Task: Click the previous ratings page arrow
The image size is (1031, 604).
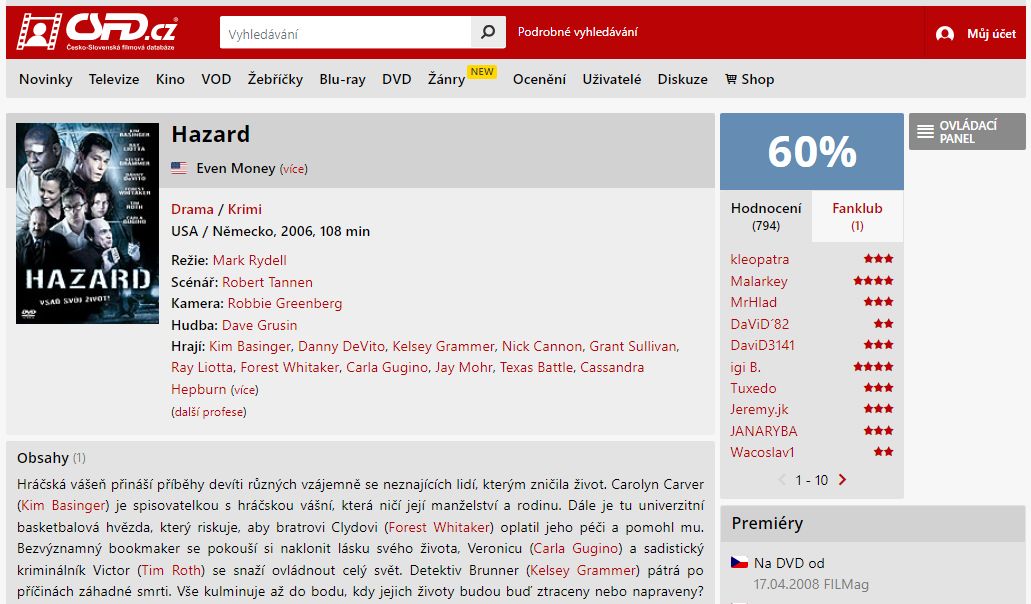Action: [x=782, y=480]
